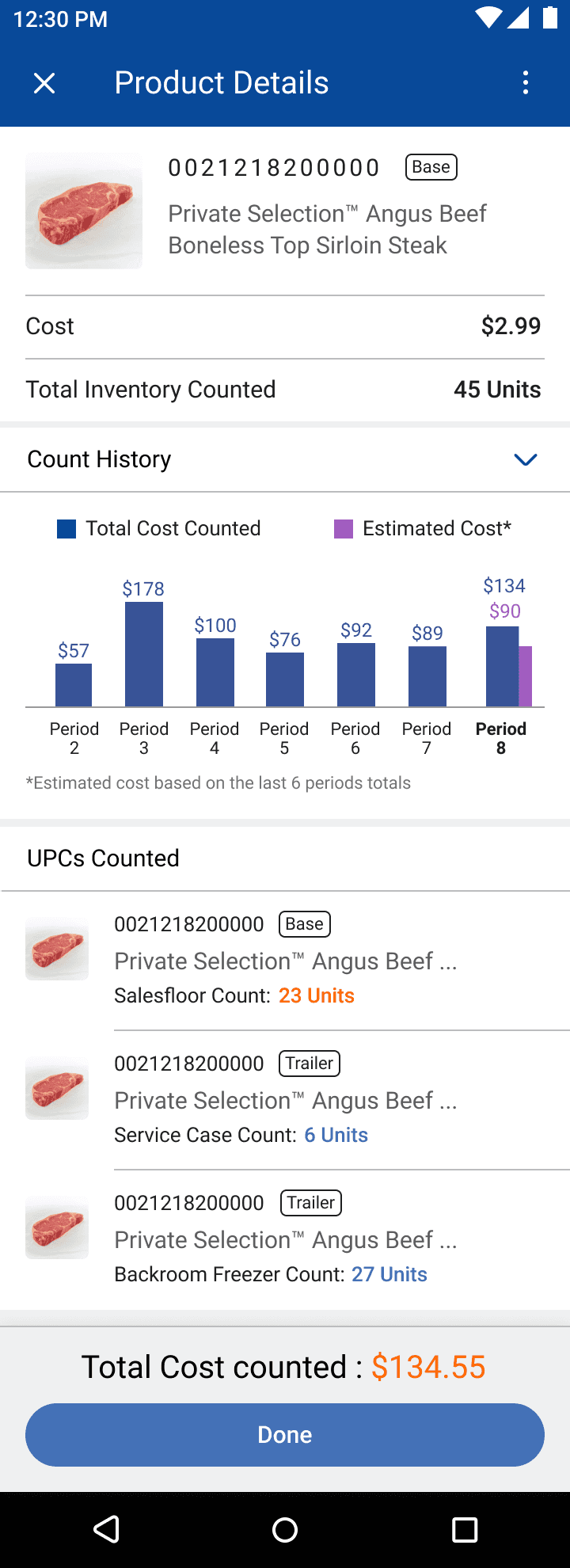
Task: Tap the Trailer tag on Service Case row
Action: coord(310,1064)
